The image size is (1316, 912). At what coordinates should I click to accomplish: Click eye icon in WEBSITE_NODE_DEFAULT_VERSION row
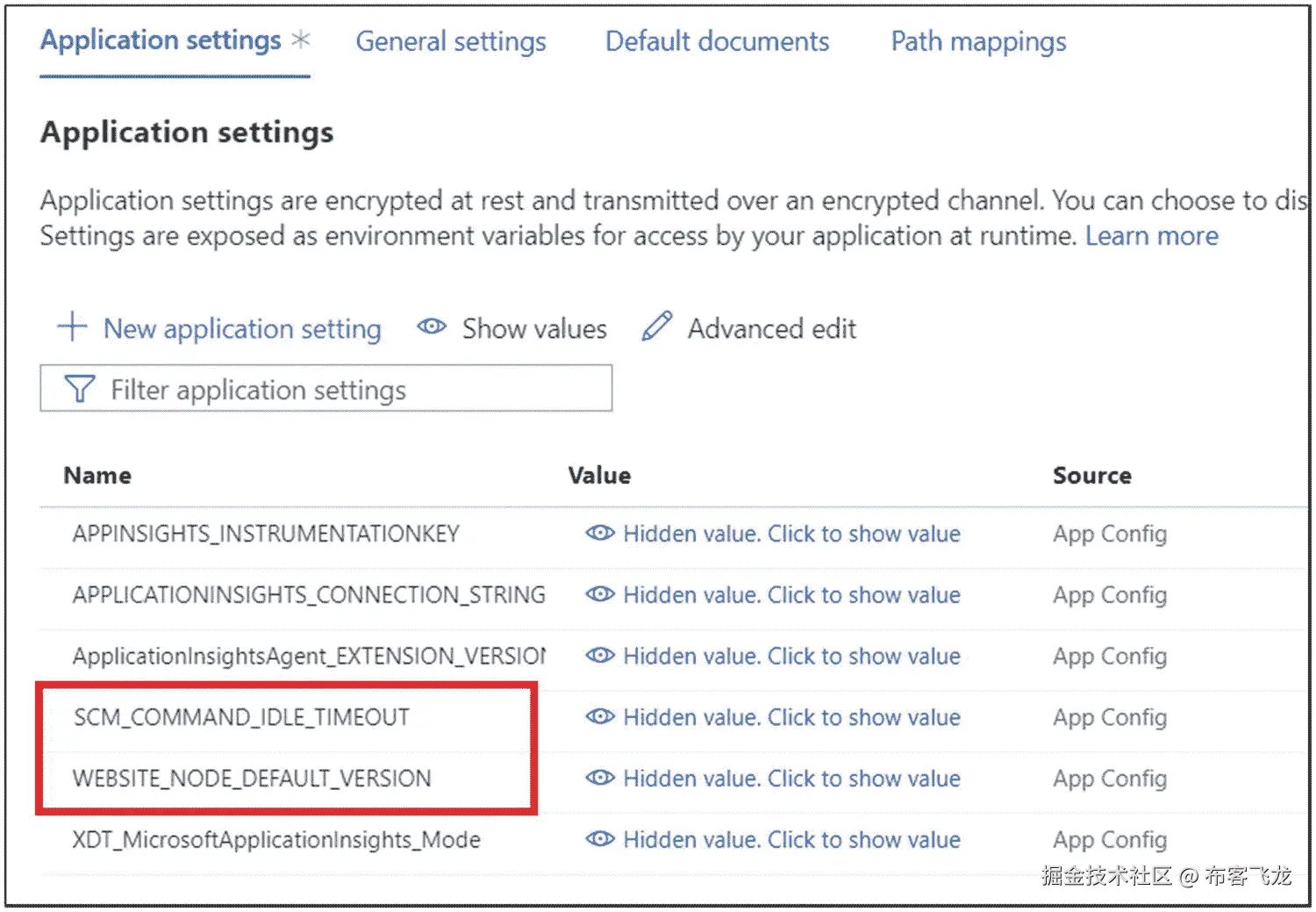tap(600, 778)
